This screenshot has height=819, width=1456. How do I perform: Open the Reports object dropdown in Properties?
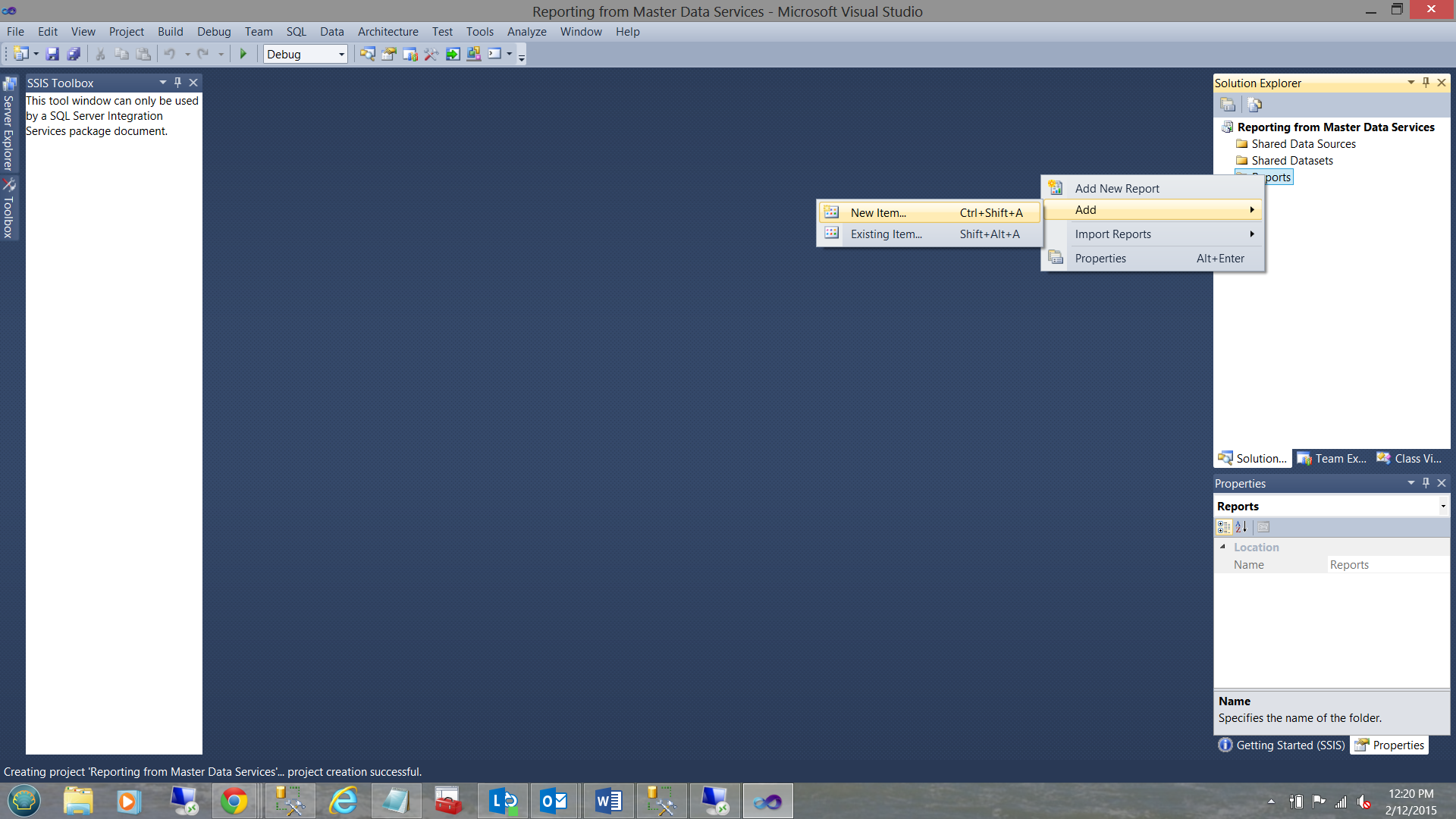click(1442, 507)
